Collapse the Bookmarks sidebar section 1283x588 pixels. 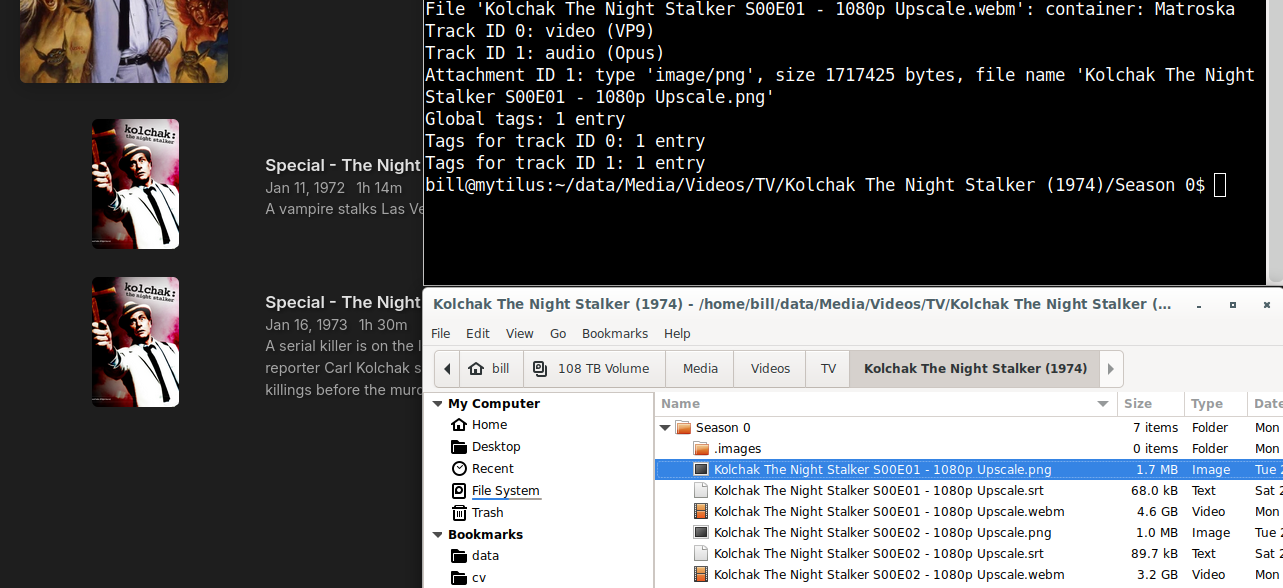tap(437, 535)
